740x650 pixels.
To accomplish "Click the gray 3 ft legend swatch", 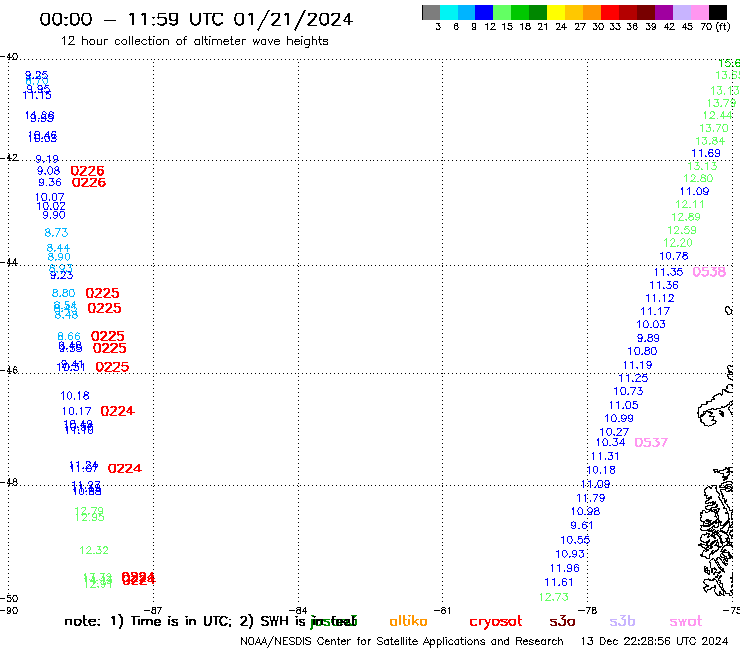I will tap(431, 12).
